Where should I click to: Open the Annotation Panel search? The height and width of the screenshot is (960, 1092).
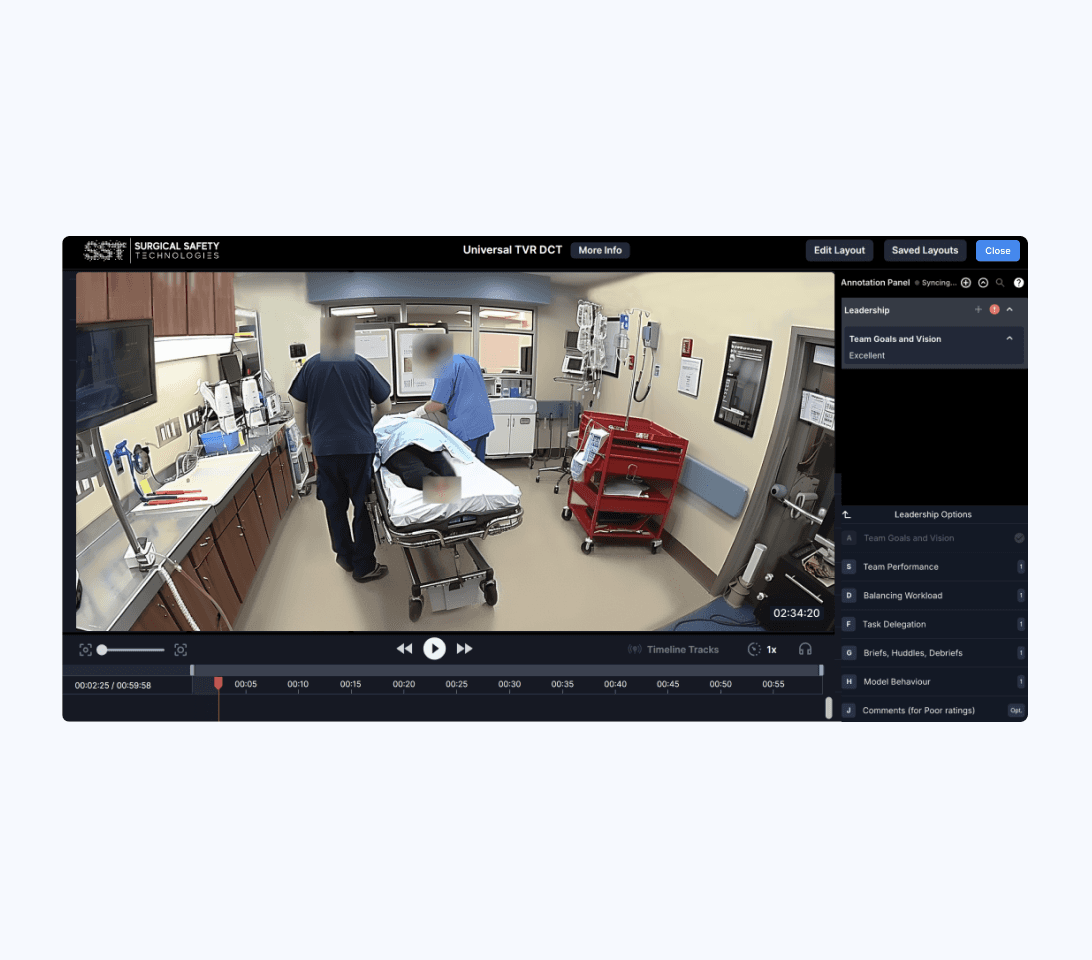tap(1000, 283)
